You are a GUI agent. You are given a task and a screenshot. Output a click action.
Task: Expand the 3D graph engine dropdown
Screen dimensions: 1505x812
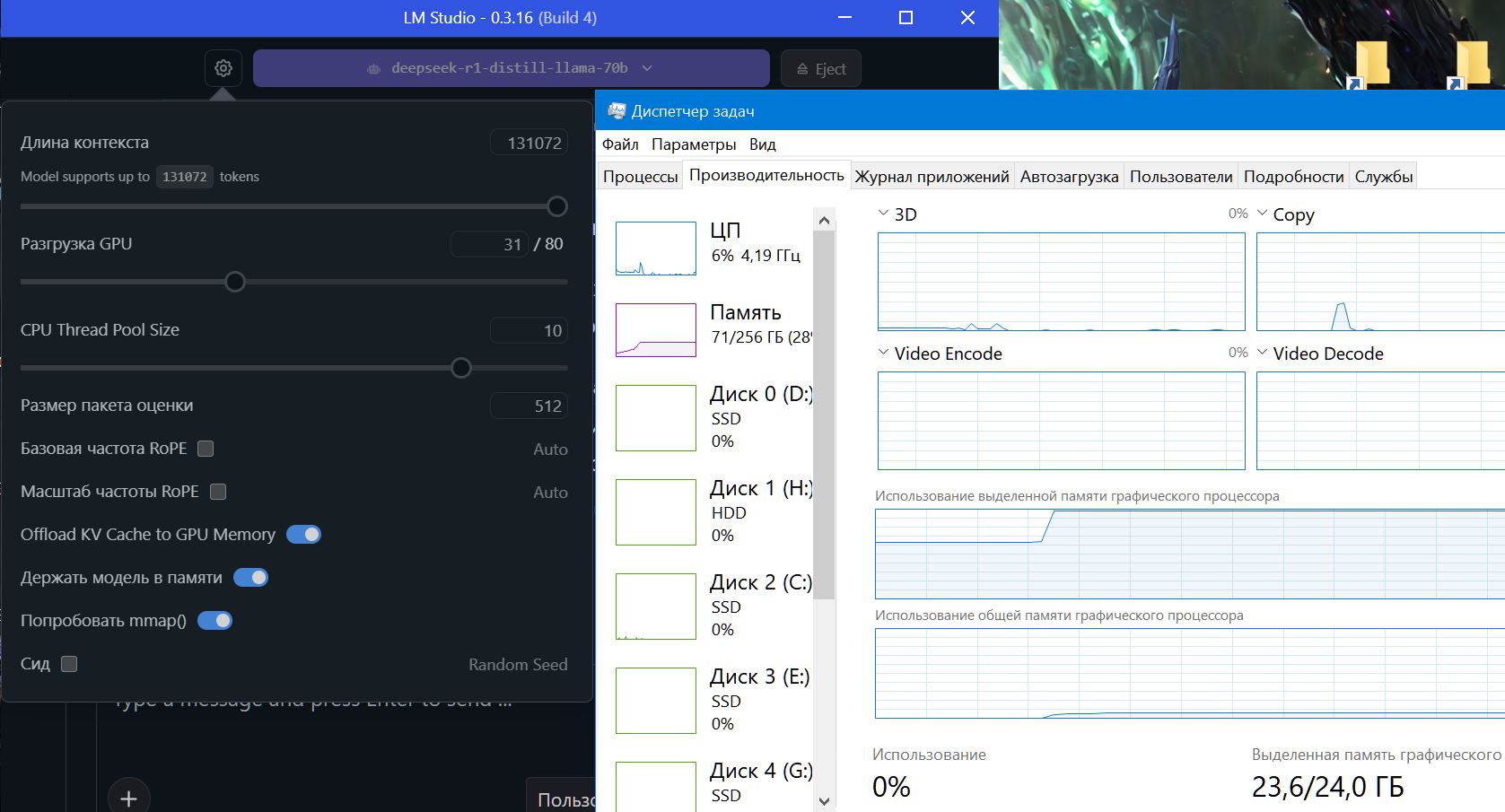pyautogui.click(x=884, y=214)
